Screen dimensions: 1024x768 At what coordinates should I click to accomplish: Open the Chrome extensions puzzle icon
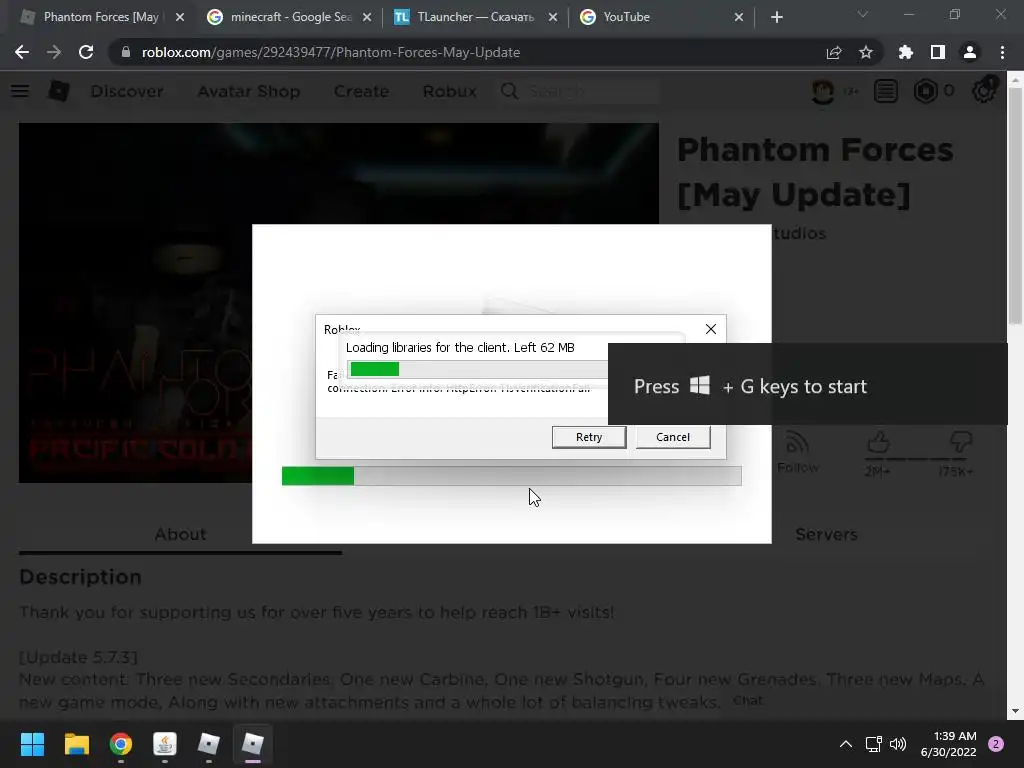click(x=906, y=52)
